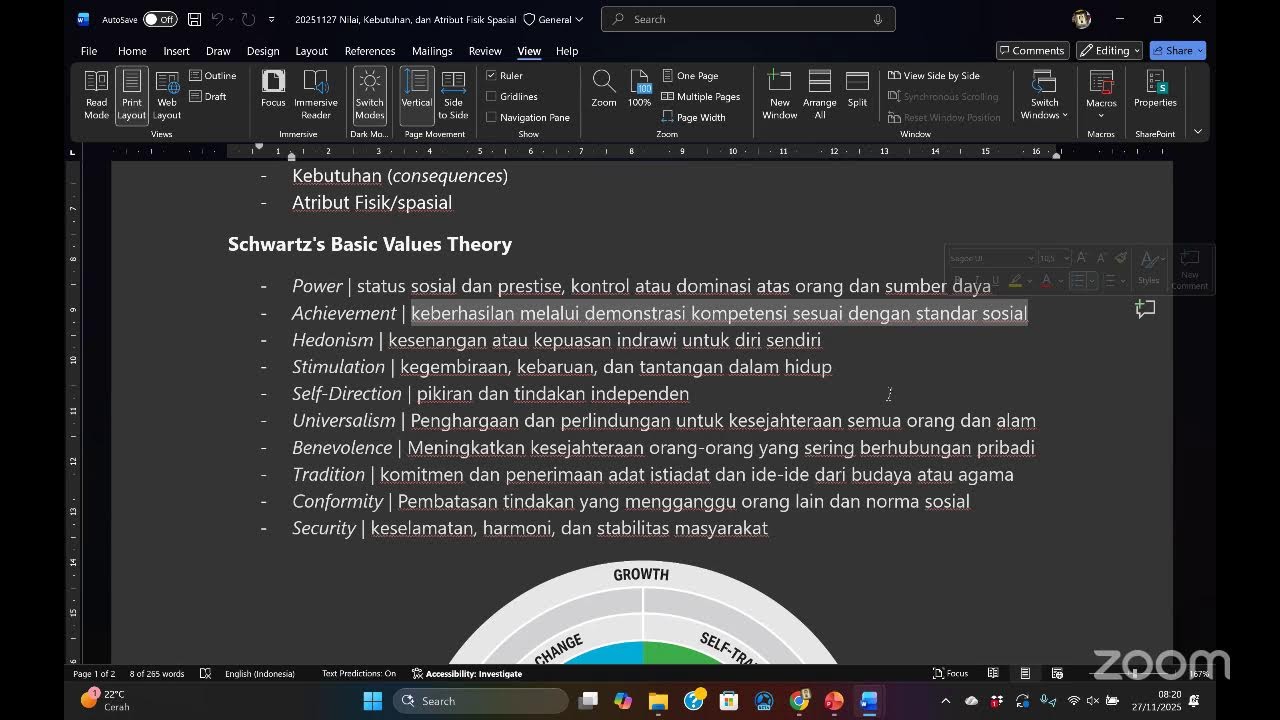Select Print Layout view
1280x720 pixels.
point(132,95)
